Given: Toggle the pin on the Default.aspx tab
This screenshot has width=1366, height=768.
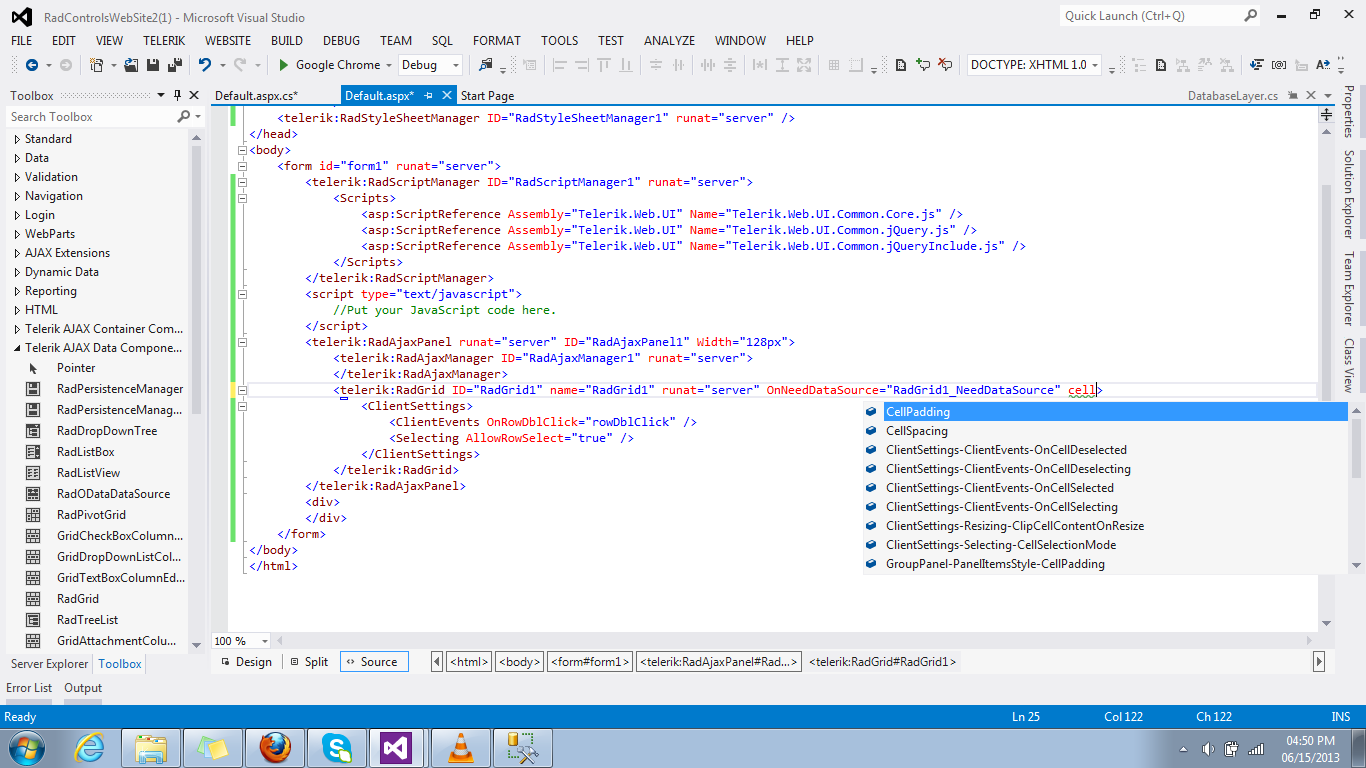Looking at the screenshot, I should point(428,96).
